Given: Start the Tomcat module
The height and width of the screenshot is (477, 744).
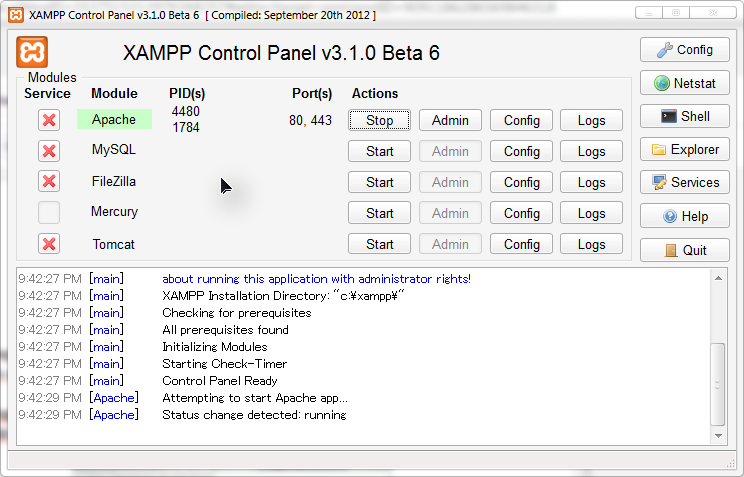Looking at the screenshot, I should [380, 243].
